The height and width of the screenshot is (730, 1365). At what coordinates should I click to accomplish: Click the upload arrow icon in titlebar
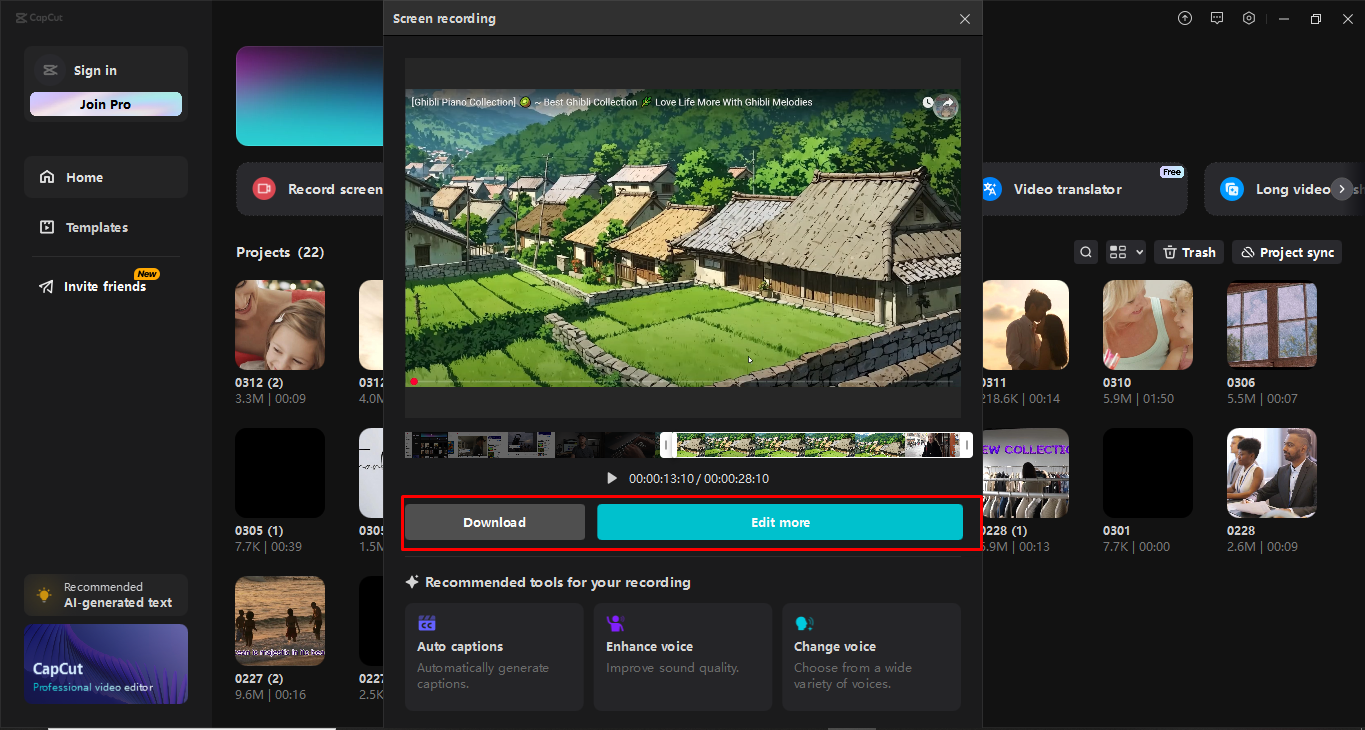tap(1184, 17)
